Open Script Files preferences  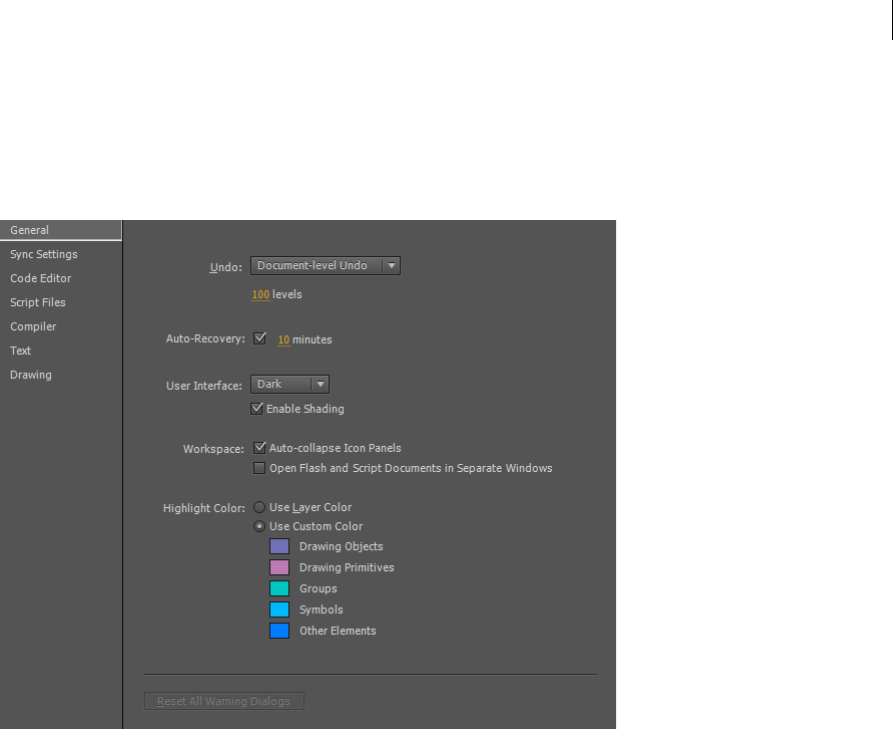pyautogui.click(x=38, y=302)
